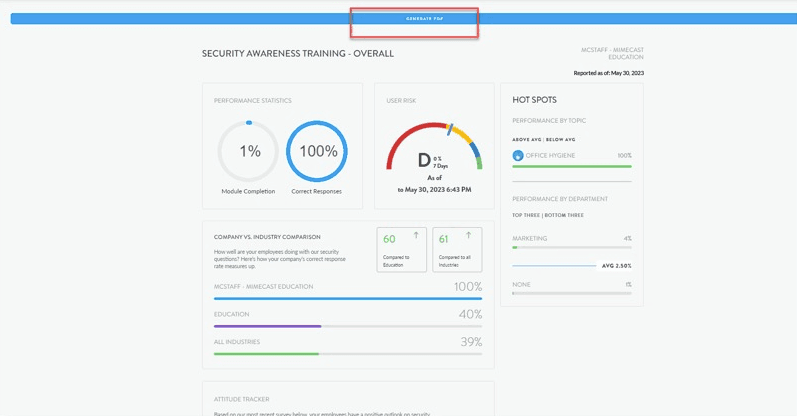
Task: Click the up arrow in Compared to all Industries card
Action: 468,236
